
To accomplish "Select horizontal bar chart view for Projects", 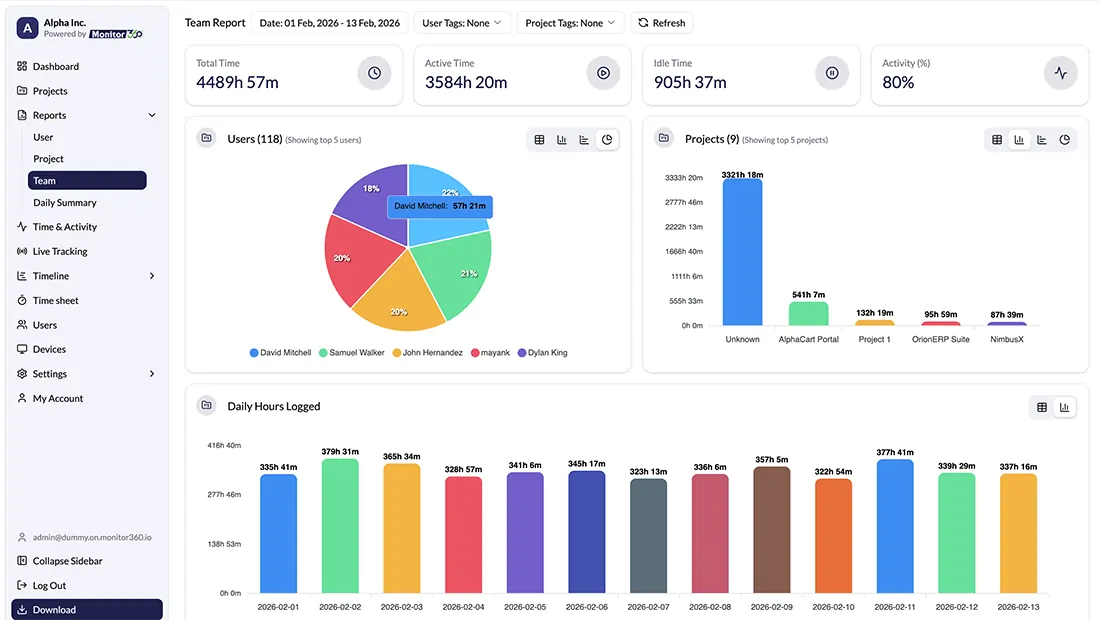I will (1042, 139).
